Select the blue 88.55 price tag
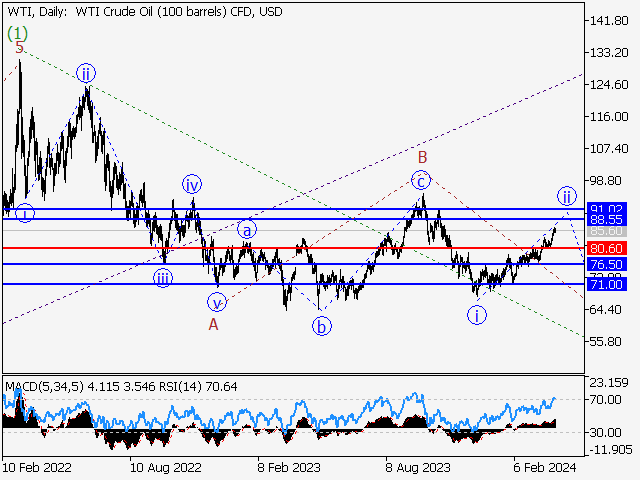 [x=607, y=220]
